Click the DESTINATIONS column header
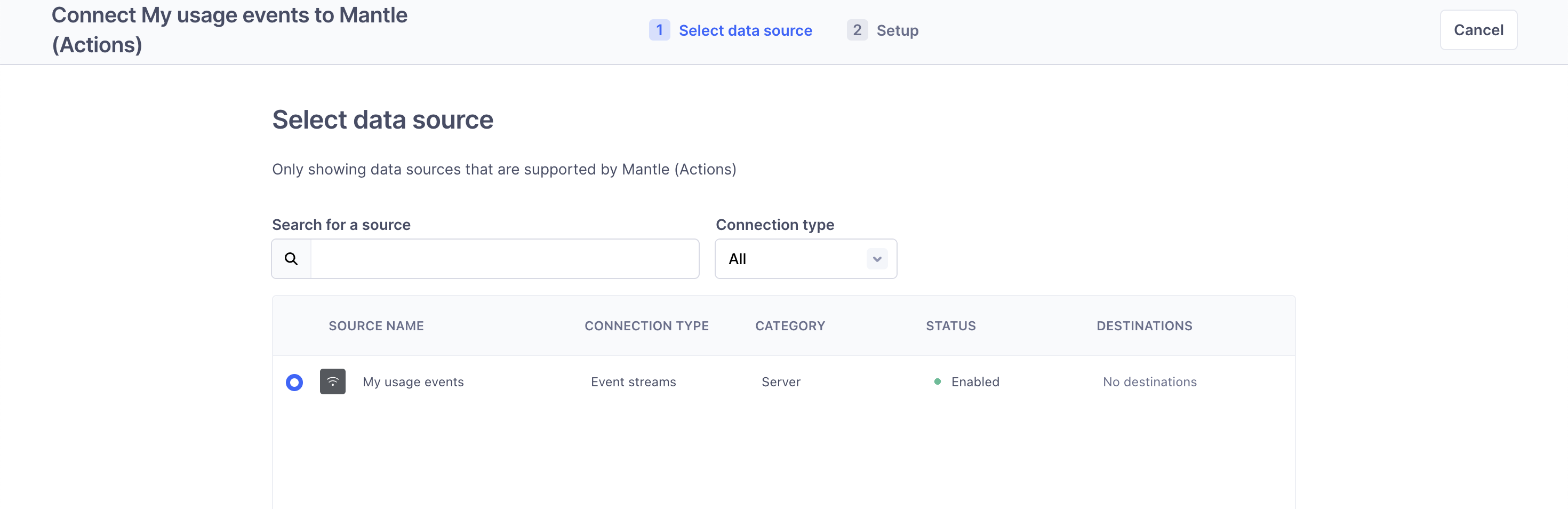 coord(1145,326)
